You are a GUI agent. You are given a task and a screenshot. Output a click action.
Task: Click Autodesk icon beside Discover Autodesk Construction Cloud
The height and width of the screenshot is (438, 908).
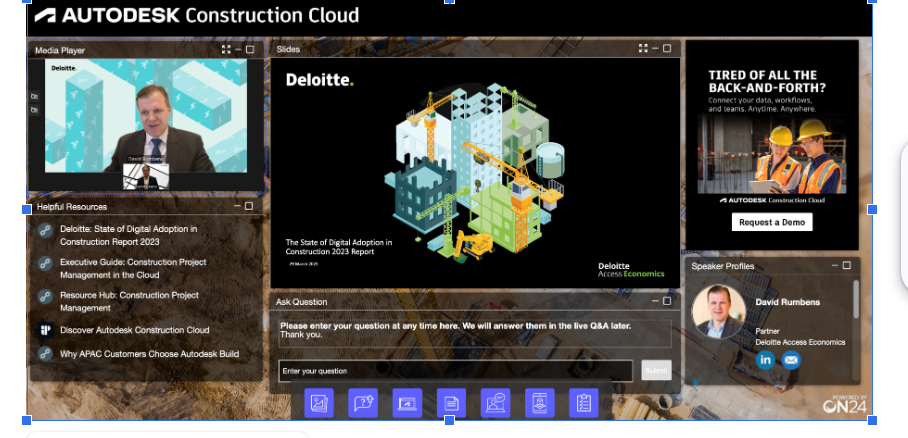(x=45, y=330)
